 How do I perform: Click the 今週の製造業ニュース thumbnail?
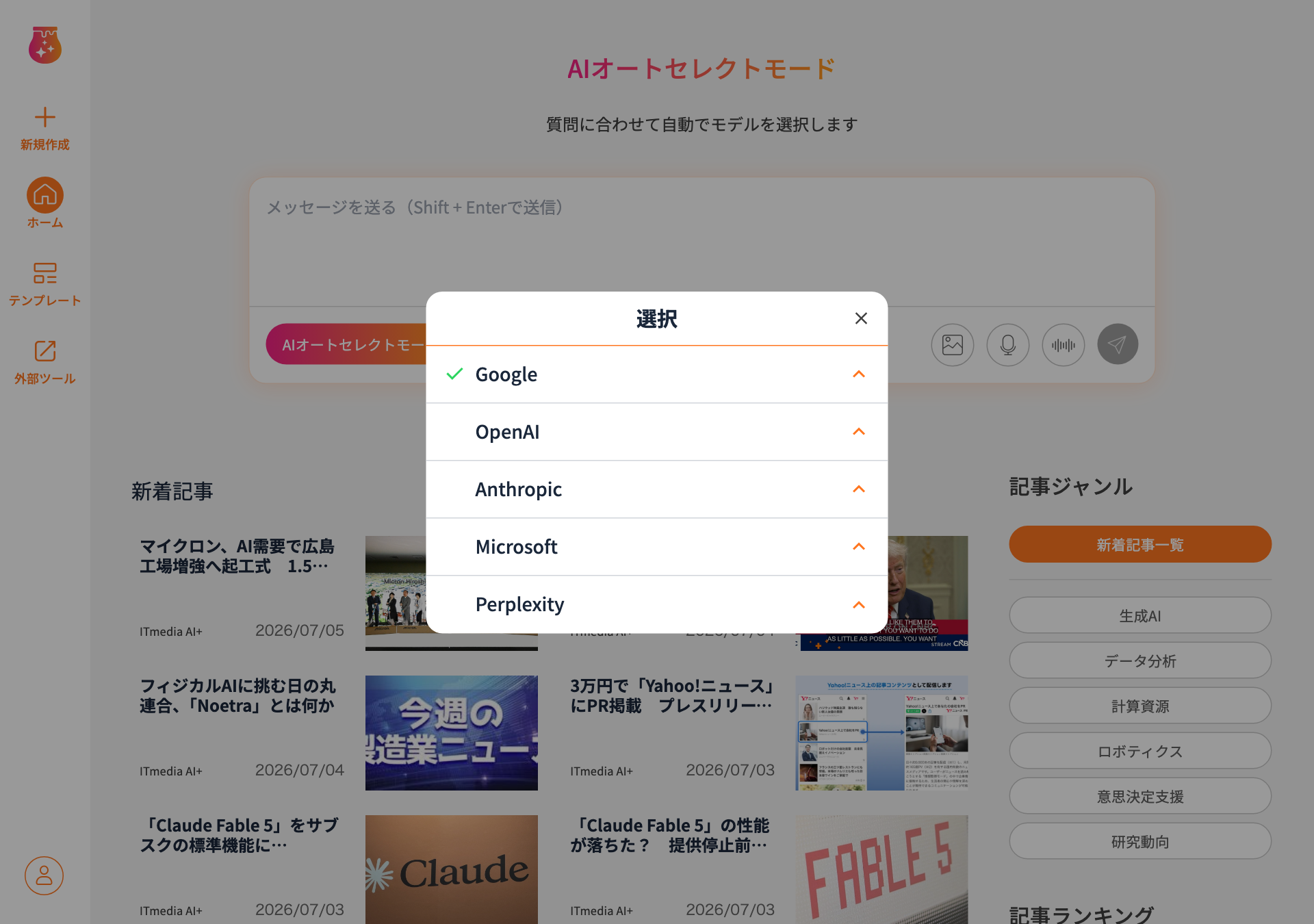click(x=452, y=733)
